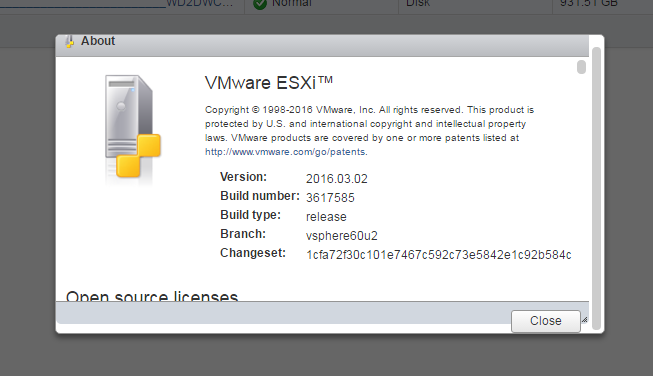This screenshot has width=653, height=376.
Task: Select the version value 2016.03.02
Action: point(336,179)
